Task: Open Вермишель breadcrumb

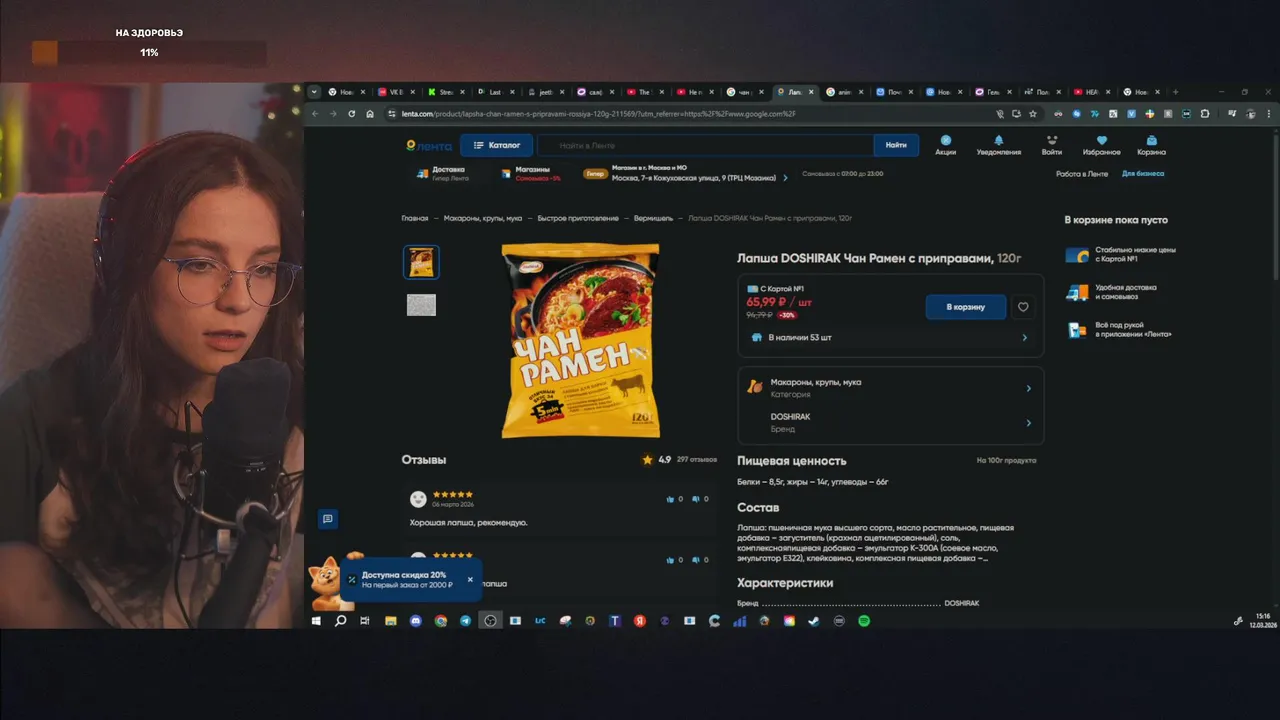Action: tap(653, 218)
